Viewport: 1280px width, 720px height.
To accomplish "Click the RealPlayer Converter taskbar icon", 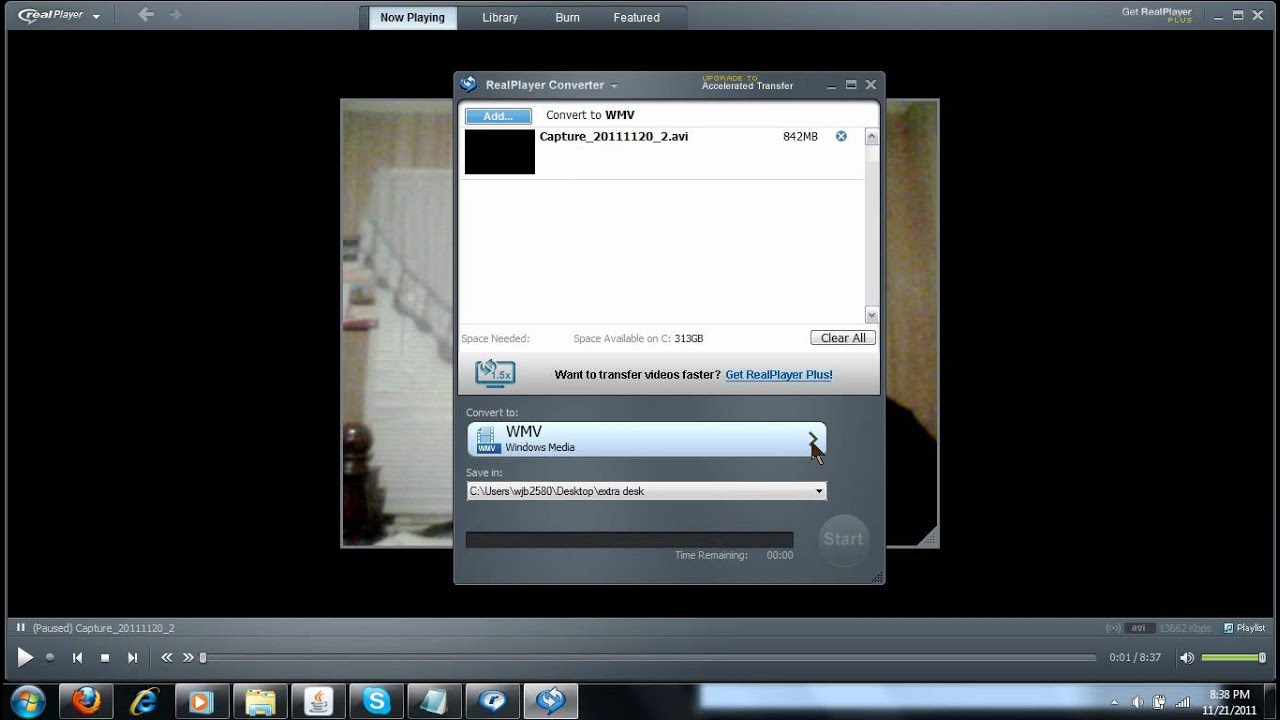I will [551, 701].
